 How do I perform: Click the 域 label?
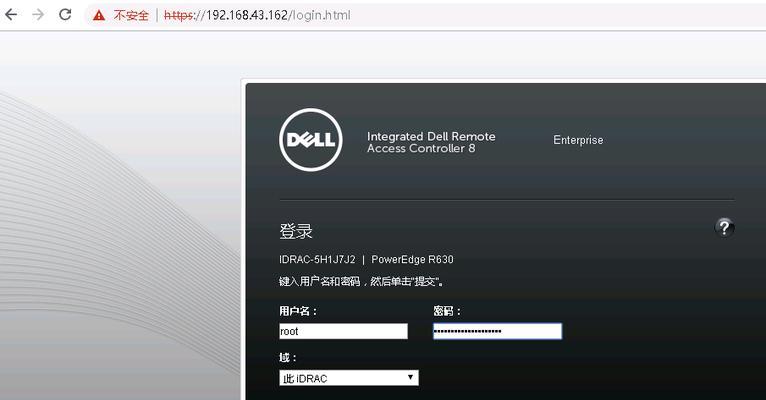(288, 358)
